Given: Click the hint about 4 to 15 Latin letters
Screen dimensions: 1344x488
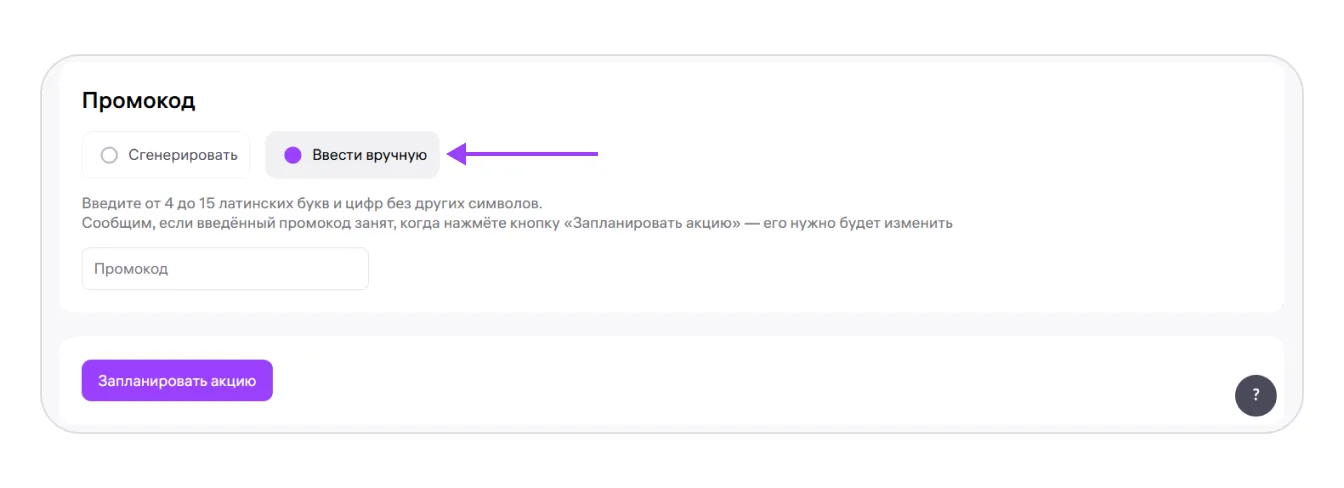Looking at the screenshot, I should 312,203.
